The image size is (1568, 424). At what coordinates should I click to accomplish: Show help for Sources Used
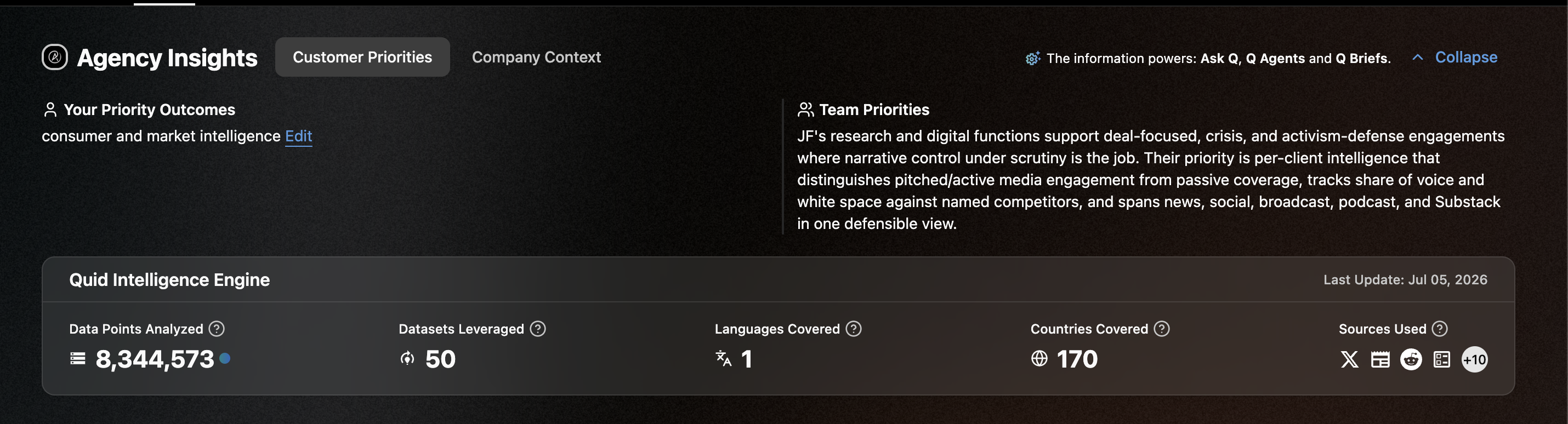click(1440, 329)
